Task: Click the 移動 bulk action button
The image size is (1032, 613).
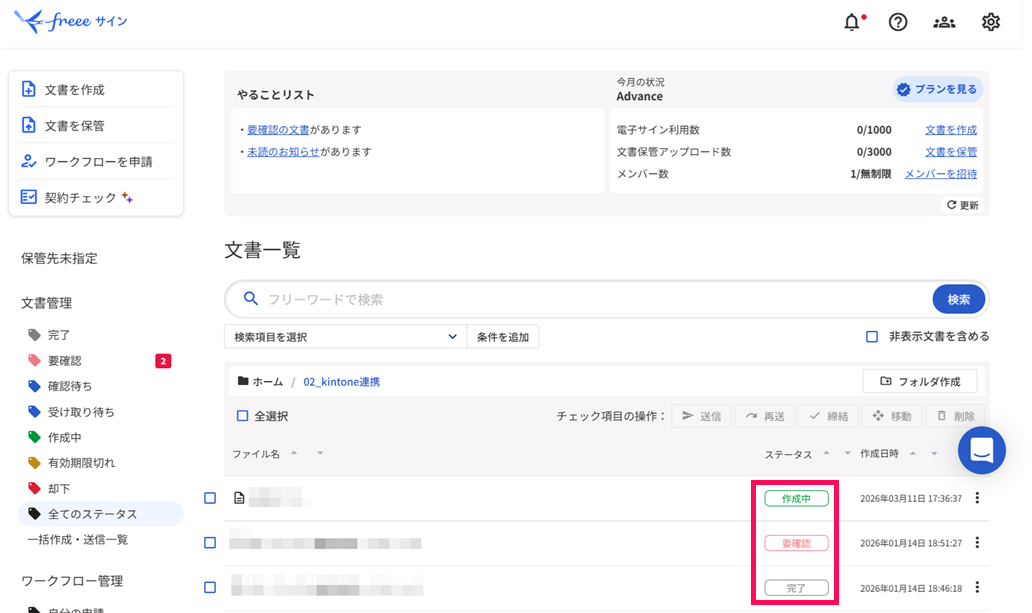Action: tap(892, 416)
